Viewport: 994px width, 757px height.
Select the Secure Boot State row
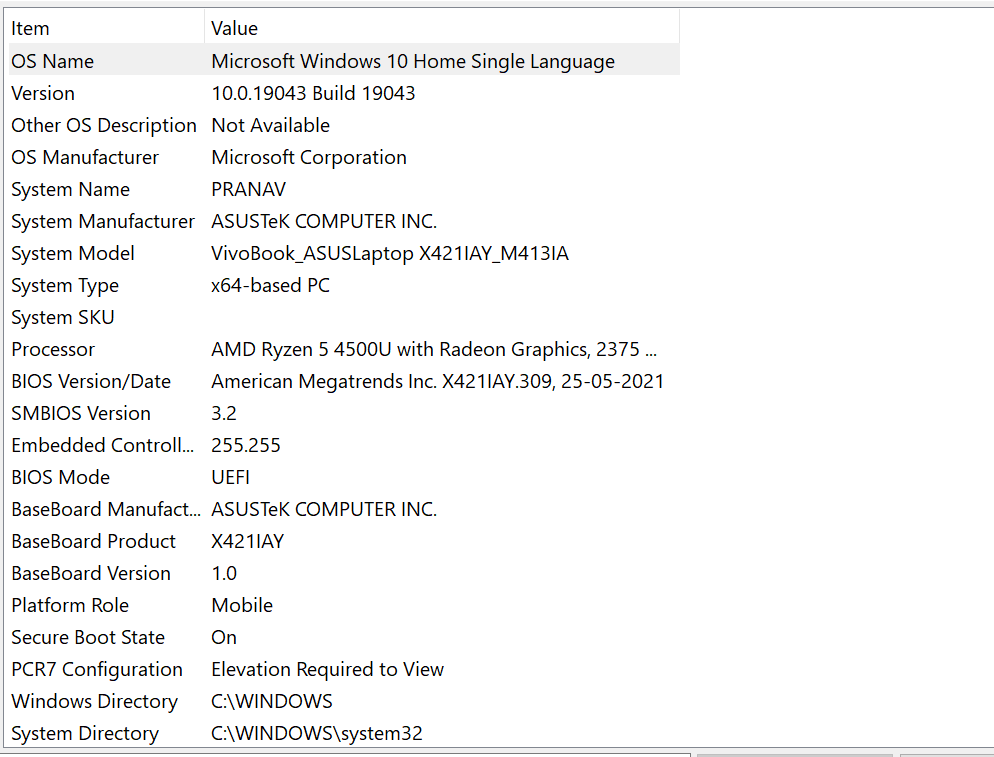(88, 637)
